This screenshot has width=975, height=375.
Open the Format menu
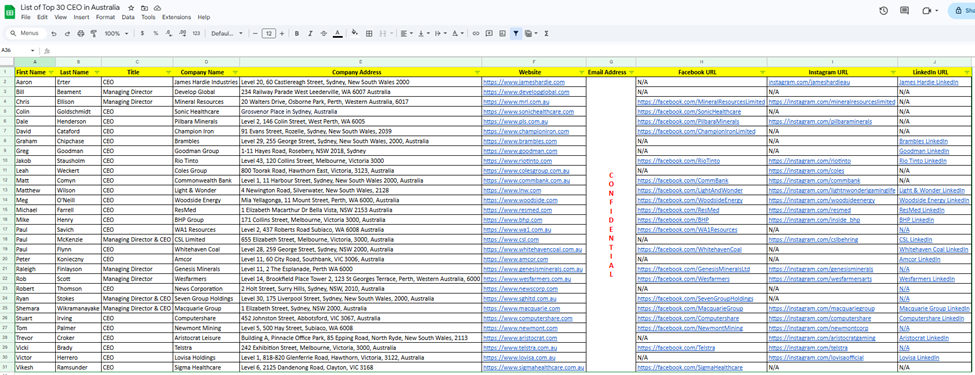pos(106,17)
